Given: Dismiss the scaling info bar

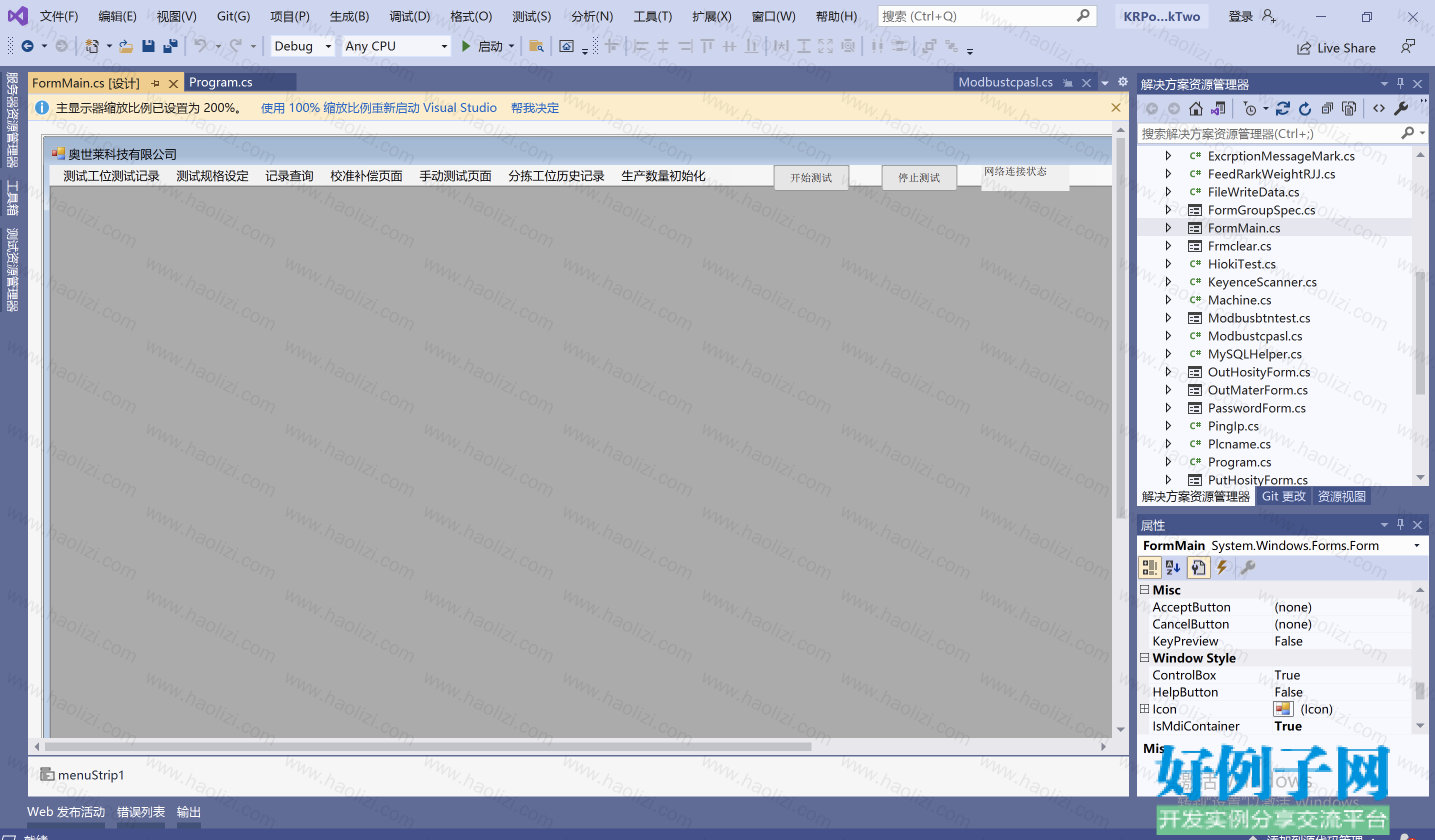Looking at the screenshot, I should coord(1115,107).
